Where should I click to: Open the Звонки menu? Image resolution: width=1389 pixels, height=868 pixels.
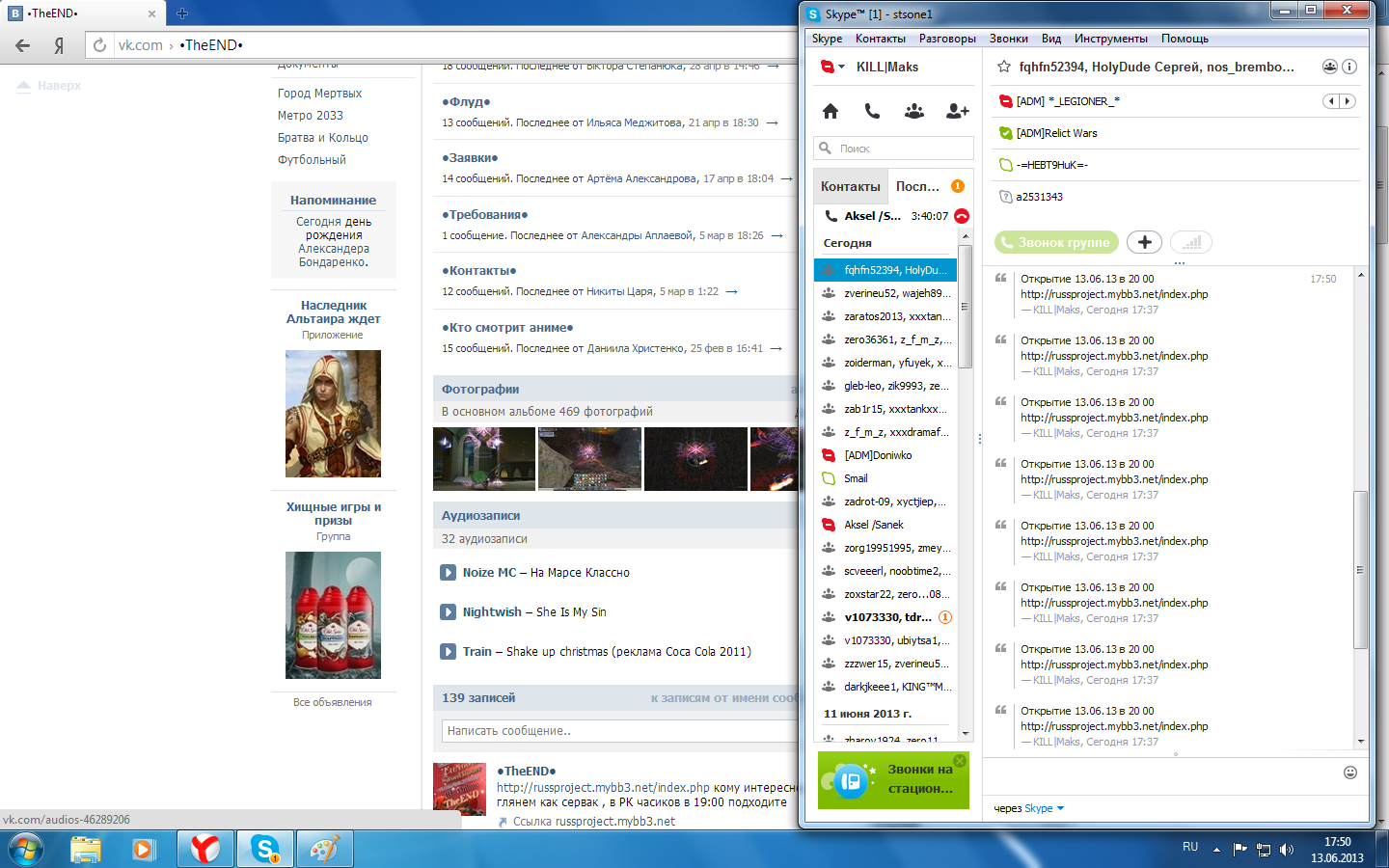tap(1009, 39)
